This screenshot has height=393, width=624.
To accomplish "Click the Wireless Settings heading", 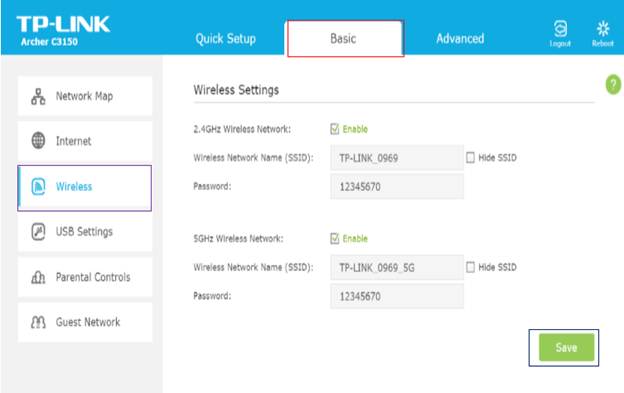I will (236, 90).
